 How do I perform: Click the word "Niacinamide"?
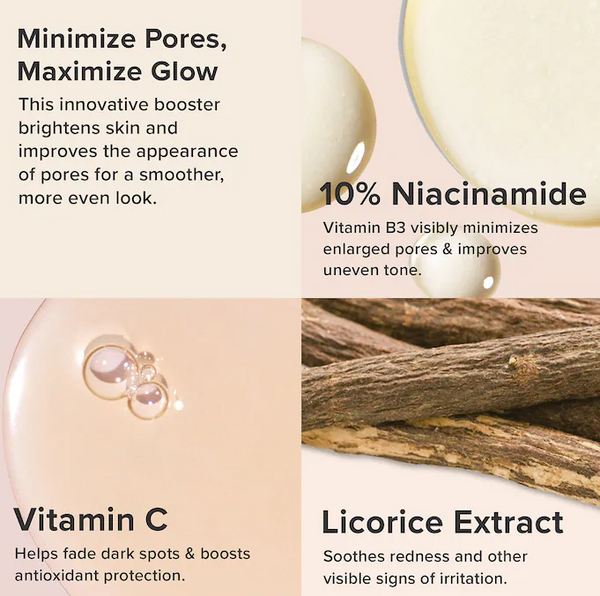coord(489,194)
